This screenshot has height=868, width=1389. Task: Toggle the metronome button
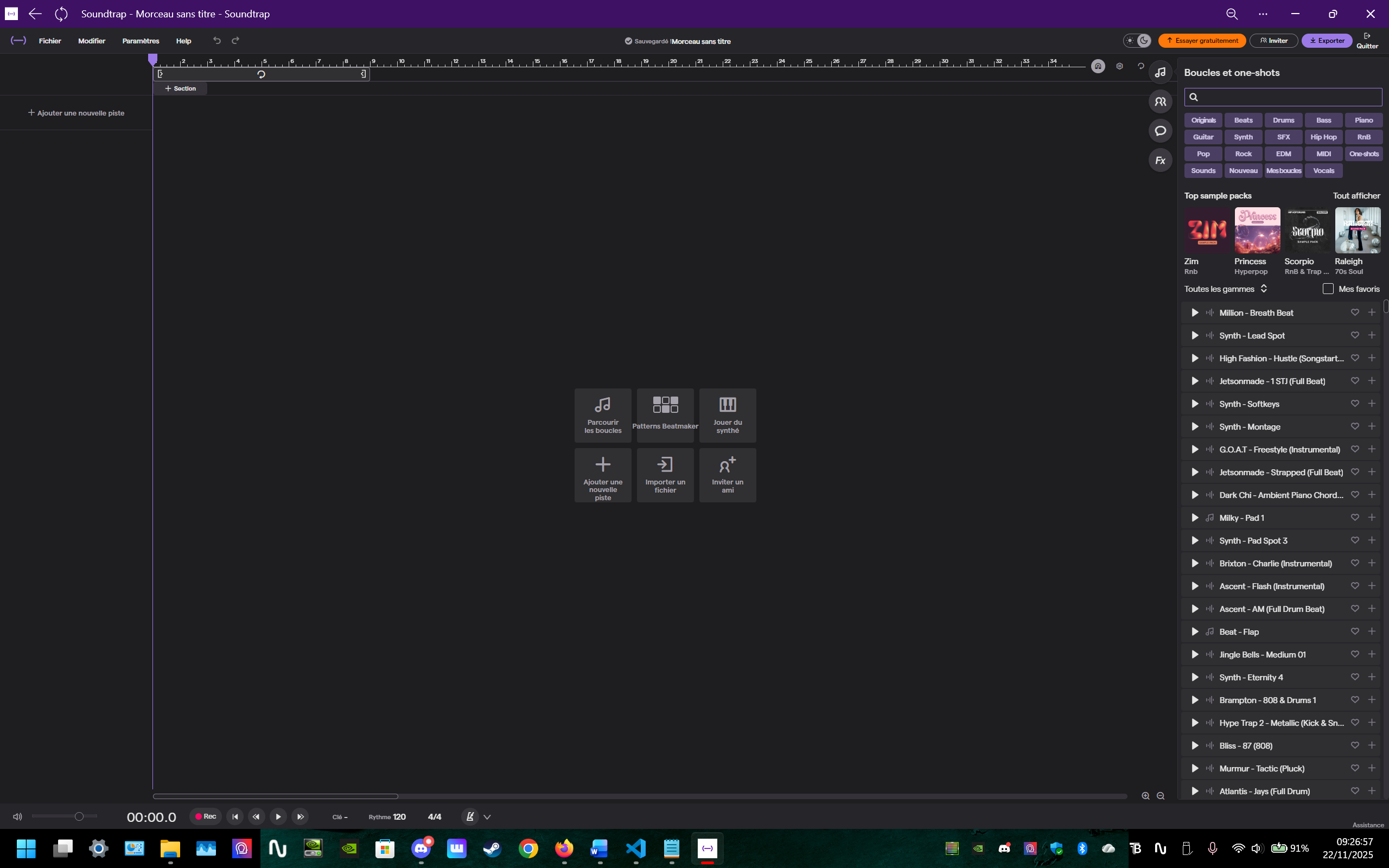(469, 816)
